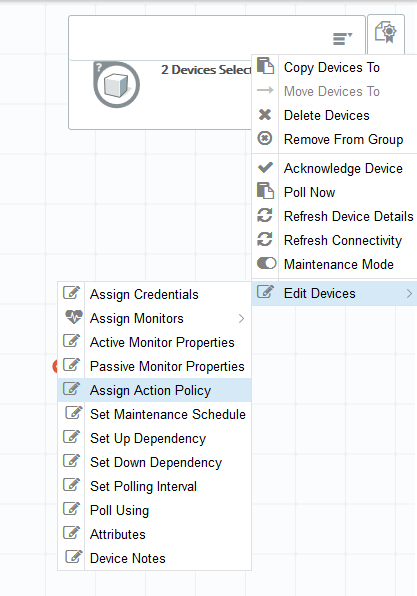Choose Copy Devices To in context menu
This screenshot has height=596, width=417.
(x=334, y=68)
